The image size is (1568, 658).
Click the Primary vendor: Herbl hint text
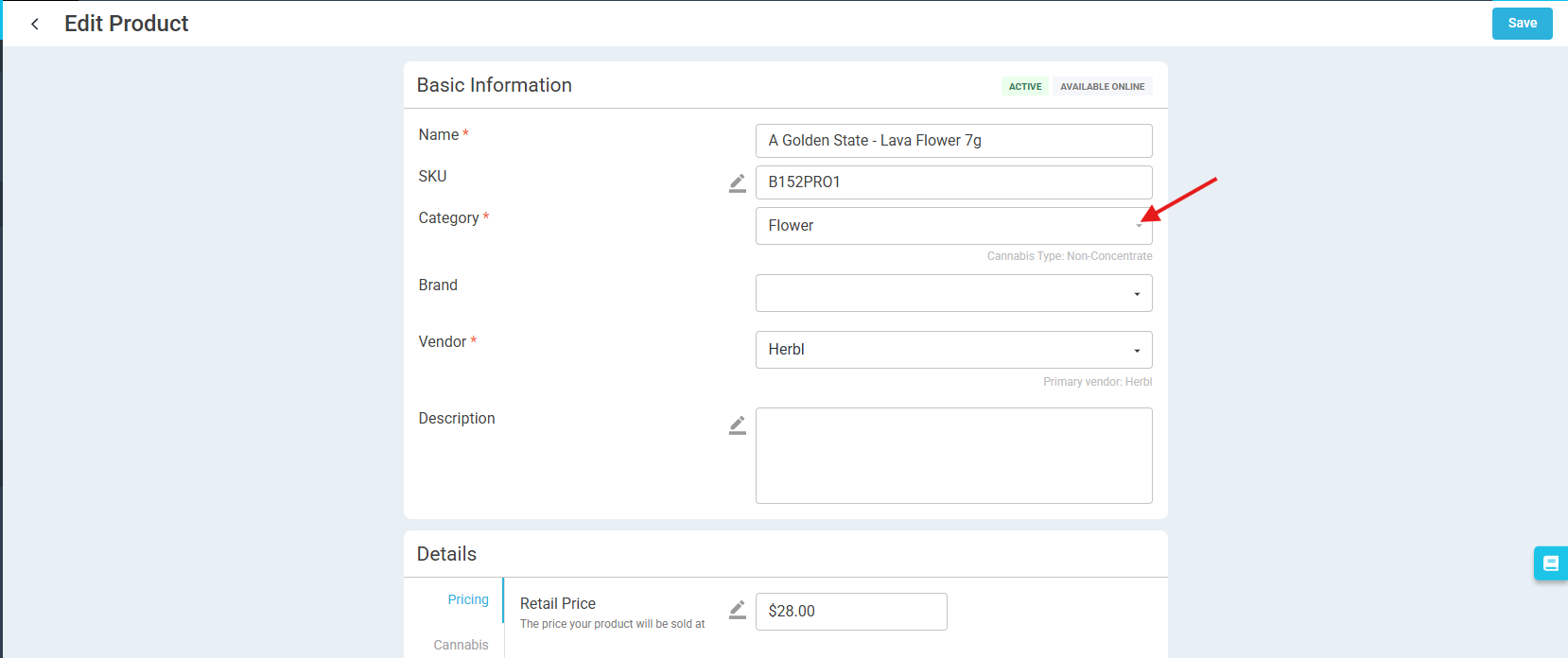pos(1097,382)
